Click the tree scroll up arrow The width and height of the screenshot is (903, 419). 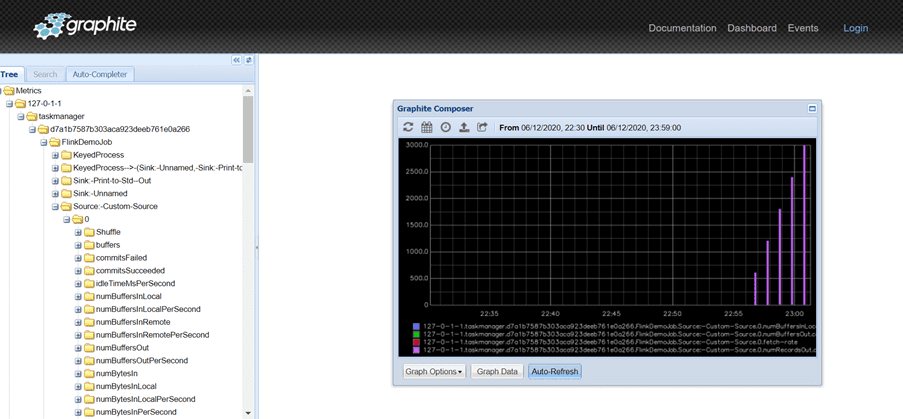[248, 91]
